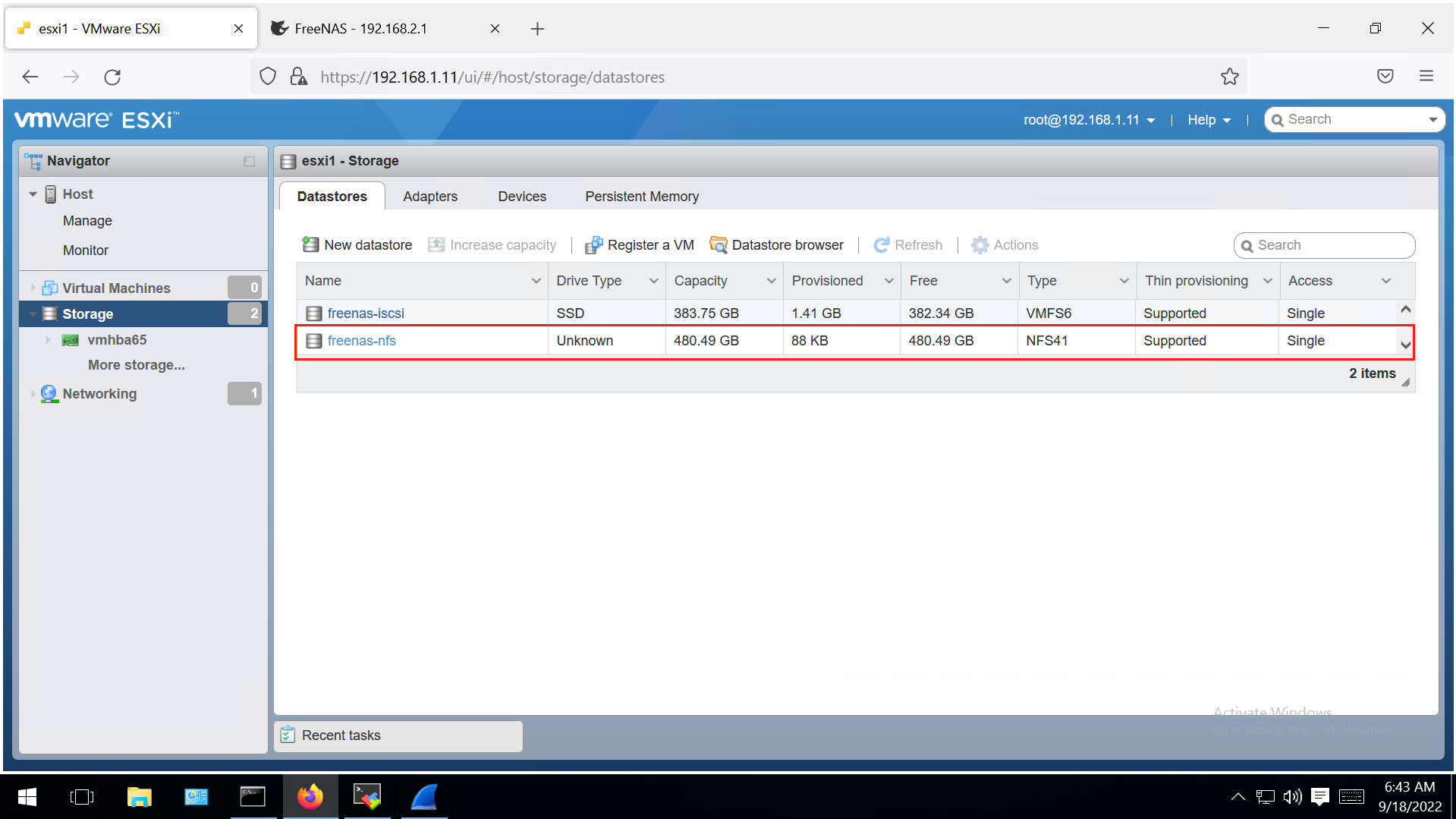Click the Recent tasks icon
The image size is (1456, 819).
pos(288,735)
